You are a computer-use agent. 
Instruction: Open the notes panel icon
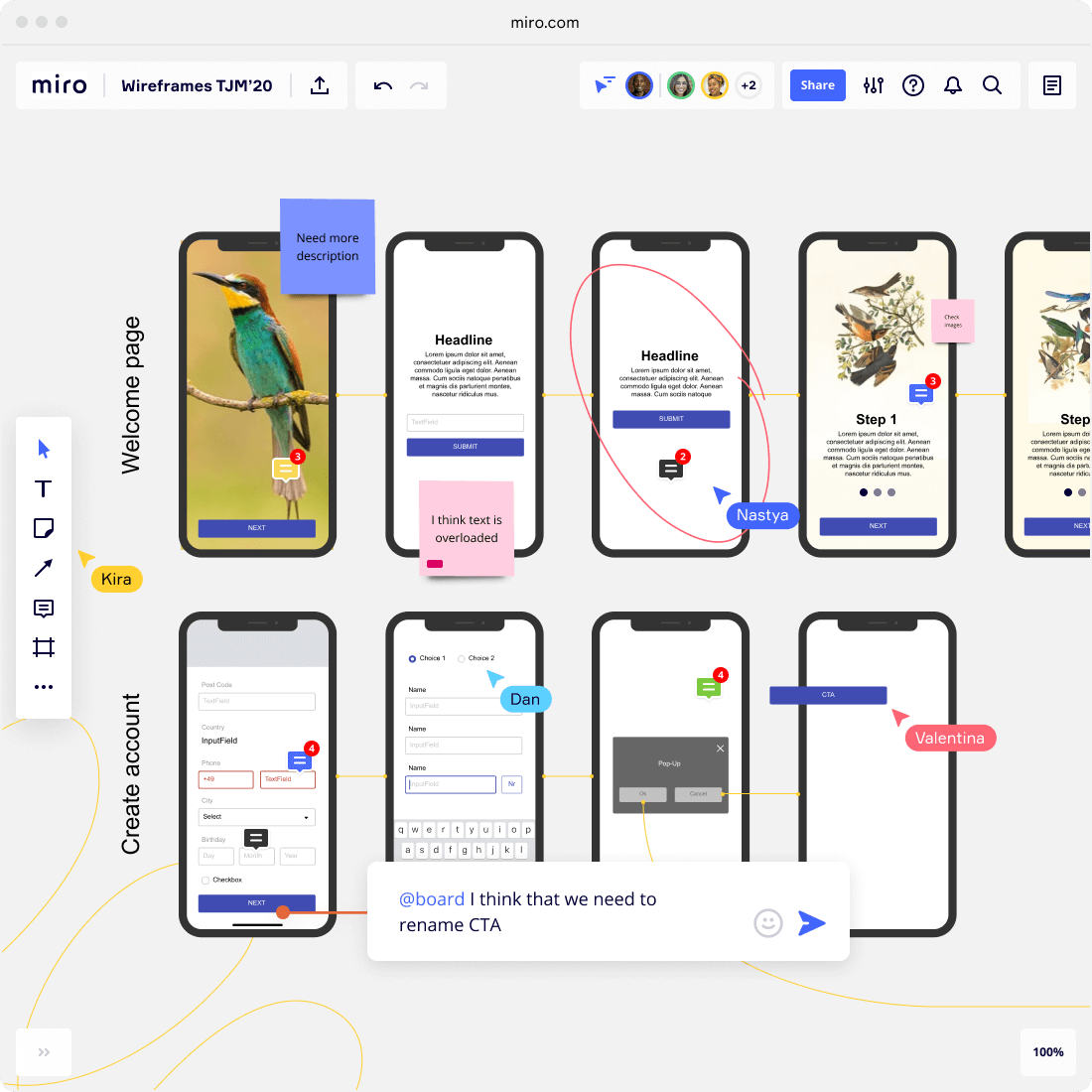[1051, 85]
